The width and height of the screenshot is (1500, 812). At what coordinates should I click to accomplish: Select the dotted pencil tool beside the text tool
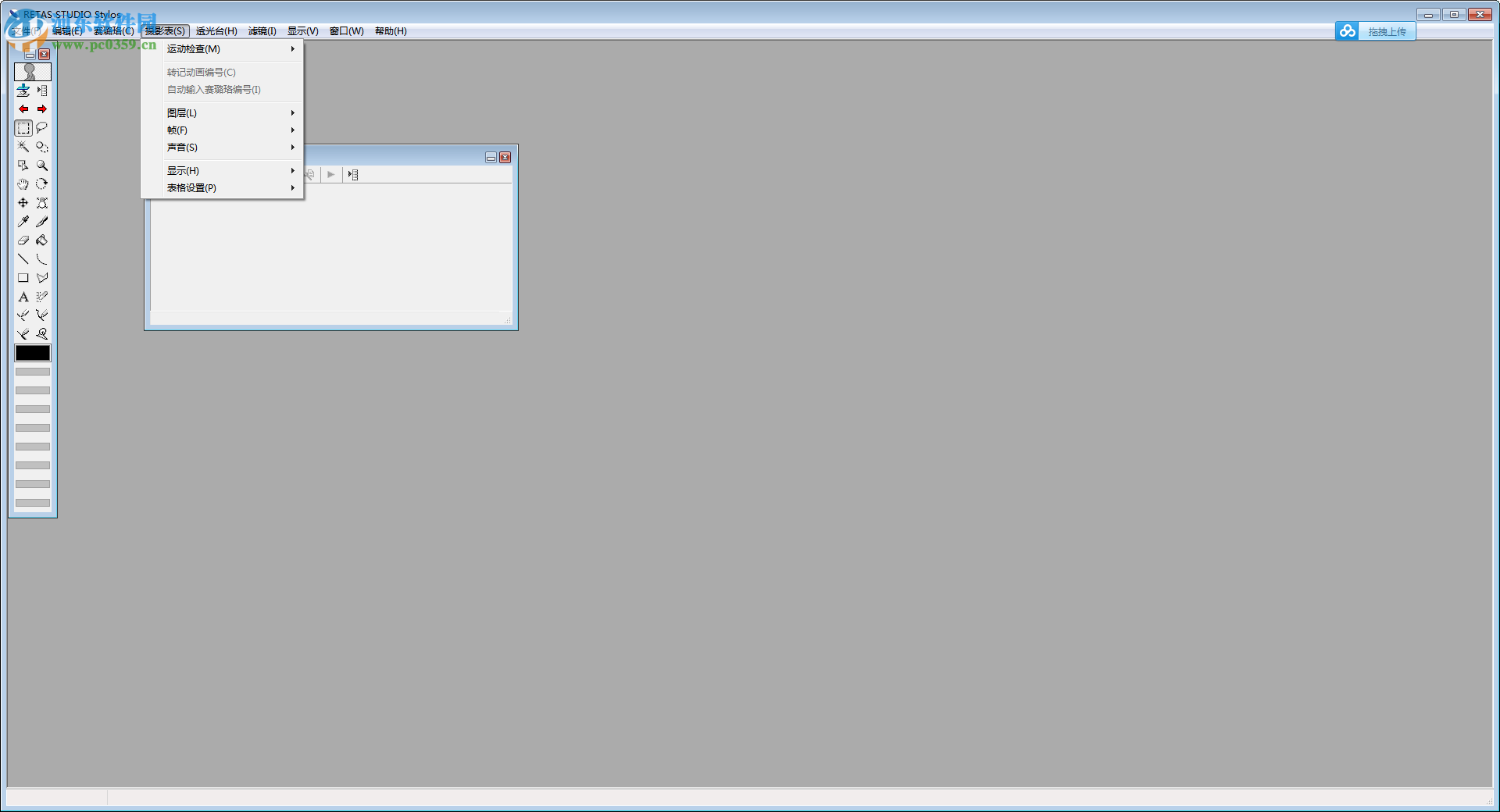(x=42, y=297)
